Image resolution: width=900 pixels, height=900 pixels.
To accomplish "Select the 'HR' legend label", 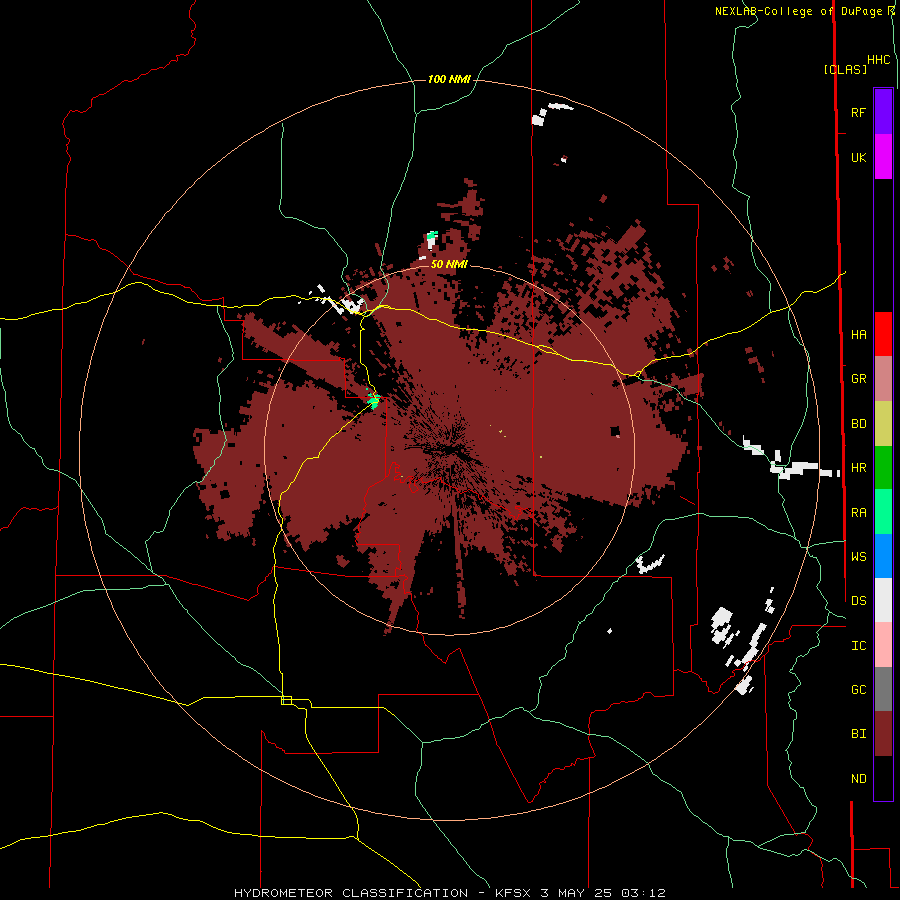I will pos(858,468).
